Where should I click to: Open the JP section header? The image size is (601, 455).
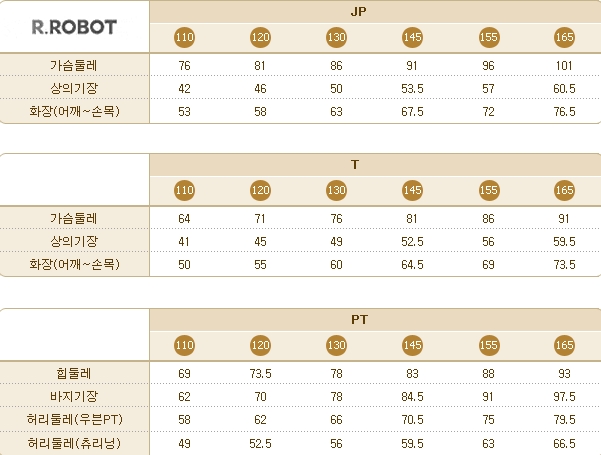point(375,11)
